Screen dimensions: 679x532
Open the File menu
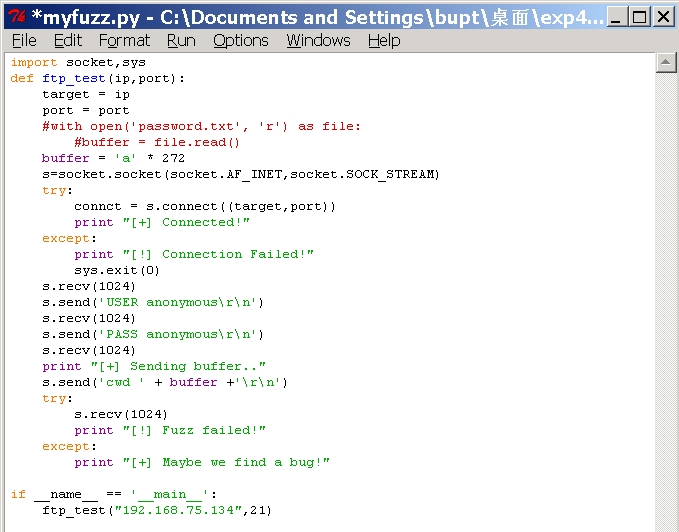[x=24, y=40]
